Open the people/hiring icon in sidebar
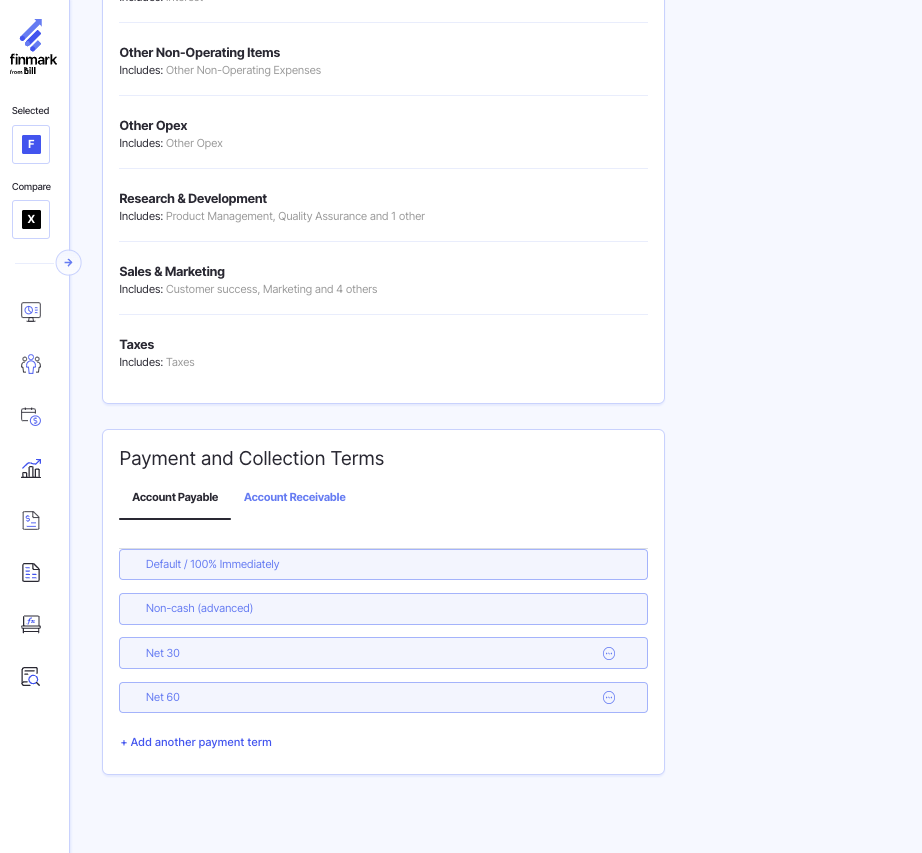Image resolution: width=922 pixels, height=853 pixels. point(31,364)
